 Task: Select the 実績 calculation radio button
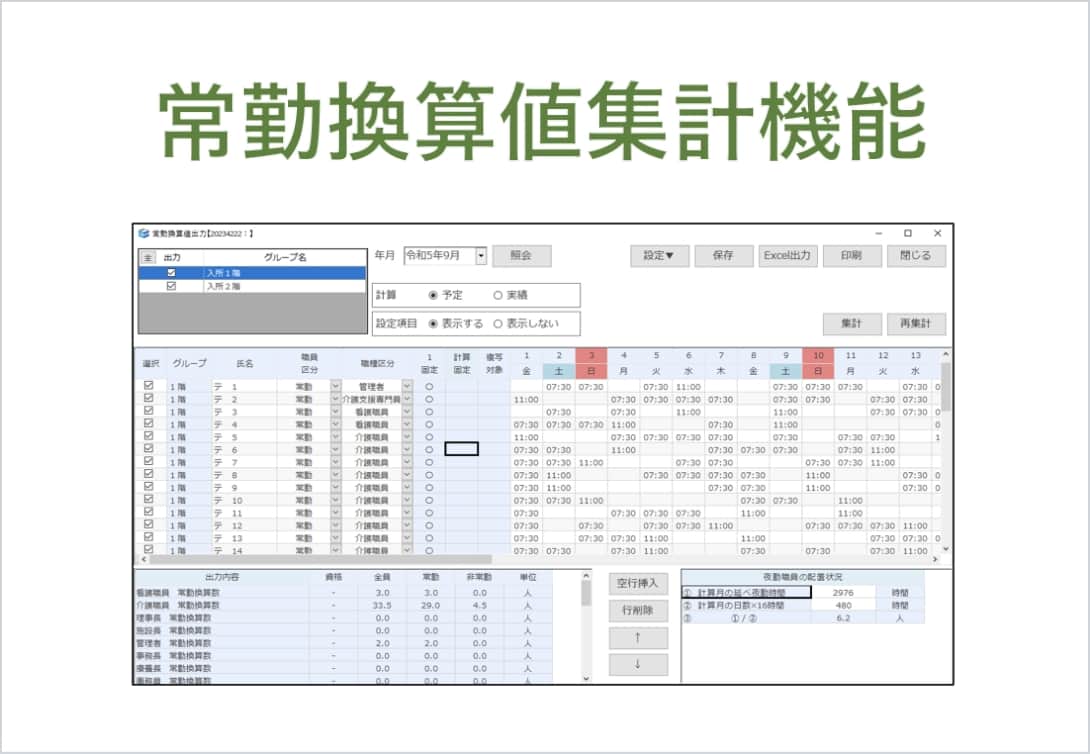pos(498,295)
